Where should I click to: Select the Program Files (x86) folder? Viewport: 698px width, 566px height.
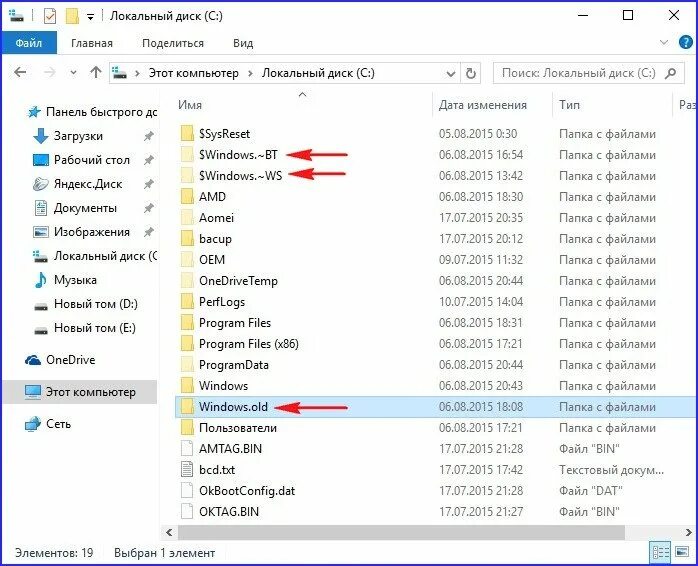click(x=248, y=343)
